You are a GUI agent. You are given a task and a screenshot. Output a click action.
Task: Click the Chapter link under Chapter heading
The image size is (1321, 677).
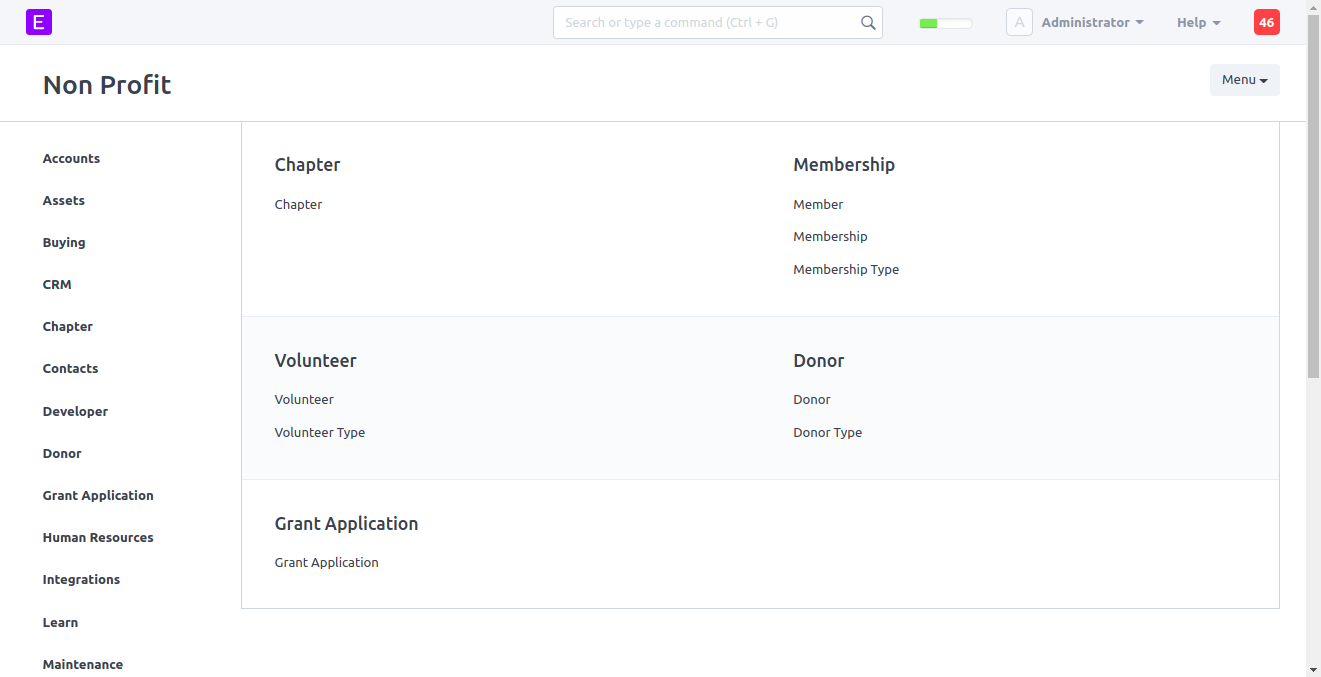(298, 205)
